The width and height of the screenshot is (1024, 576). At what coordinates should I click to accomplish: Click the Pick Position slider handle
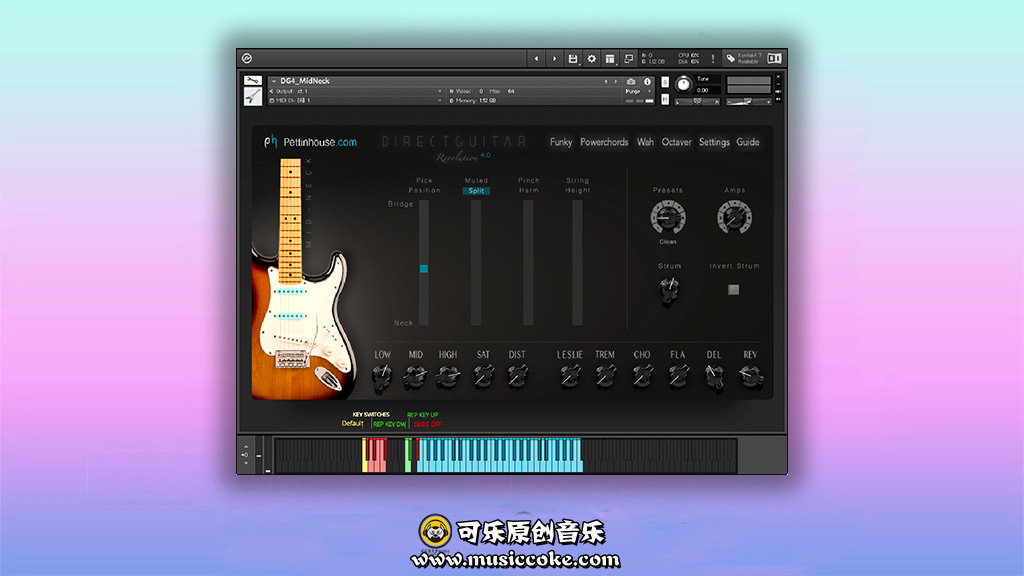point(424,268)
